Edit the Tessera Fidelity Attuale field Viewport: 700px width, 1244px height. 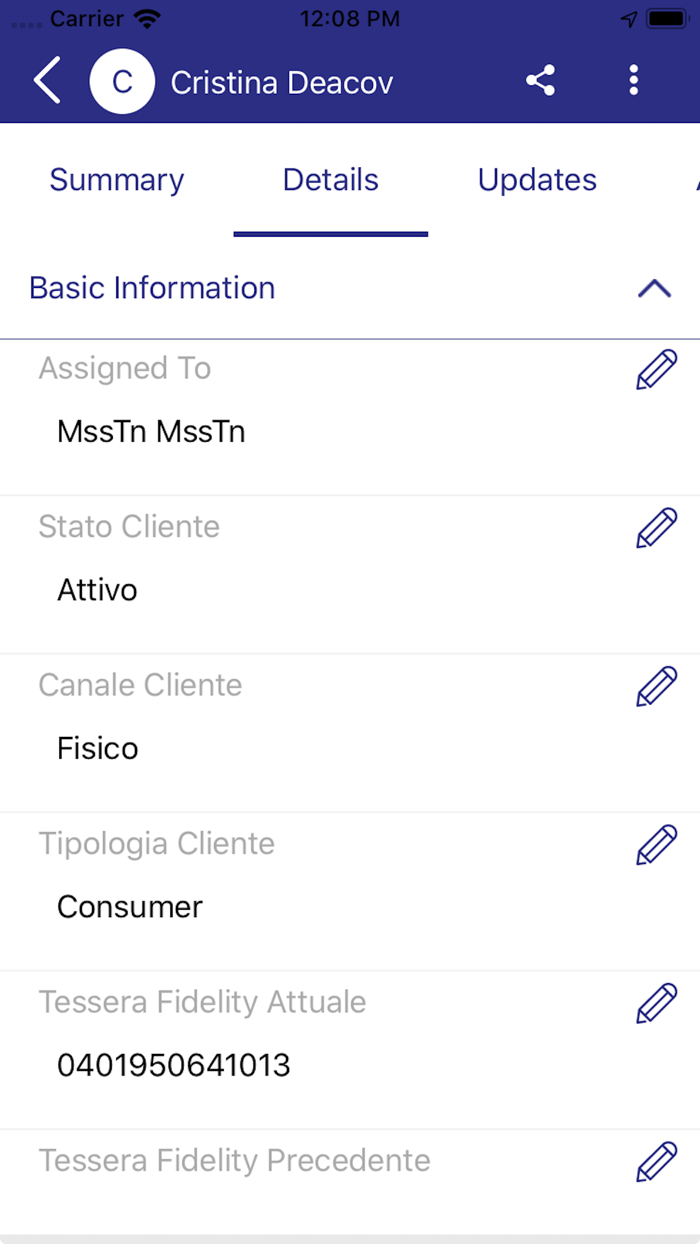pos(656,1003)
